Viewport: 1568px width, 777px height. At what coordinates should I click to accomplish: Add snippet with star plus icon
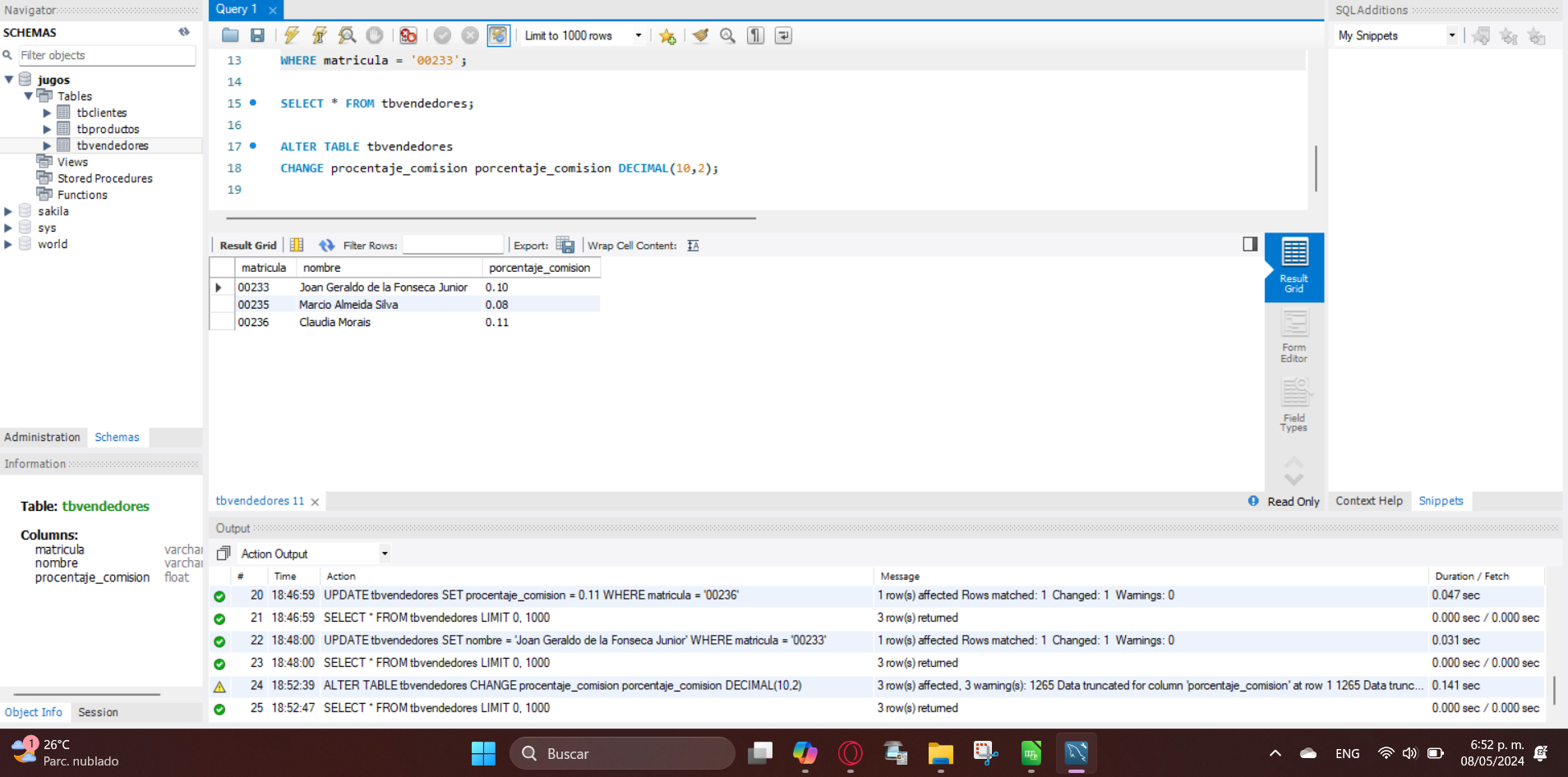(667, 36)
